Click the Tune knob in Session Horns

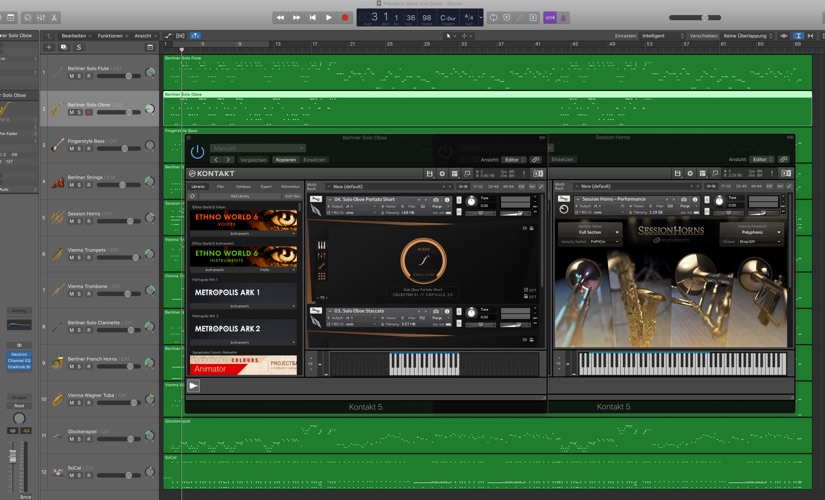pyautogui.click(x=719, y=201)
